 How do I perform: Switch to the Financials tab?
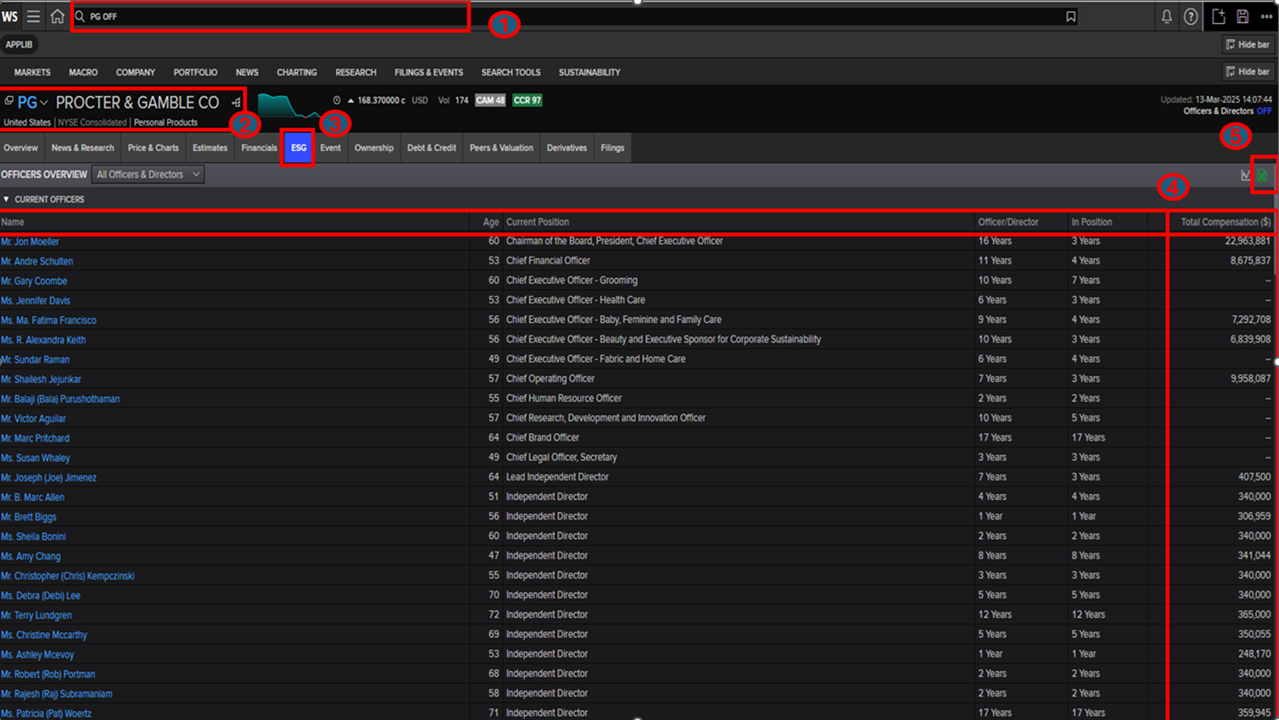point(259,148)
